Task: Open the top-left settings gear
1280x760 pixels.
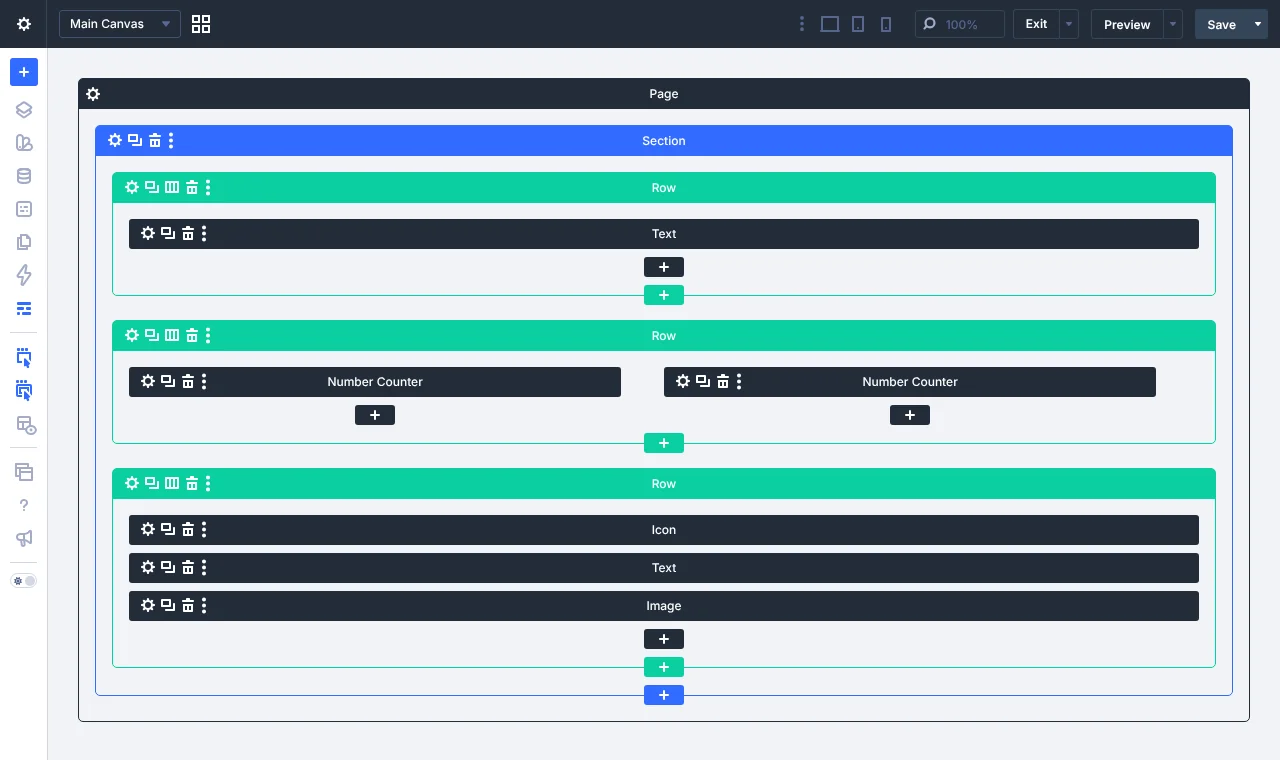Action: click(x=24, y=24)
